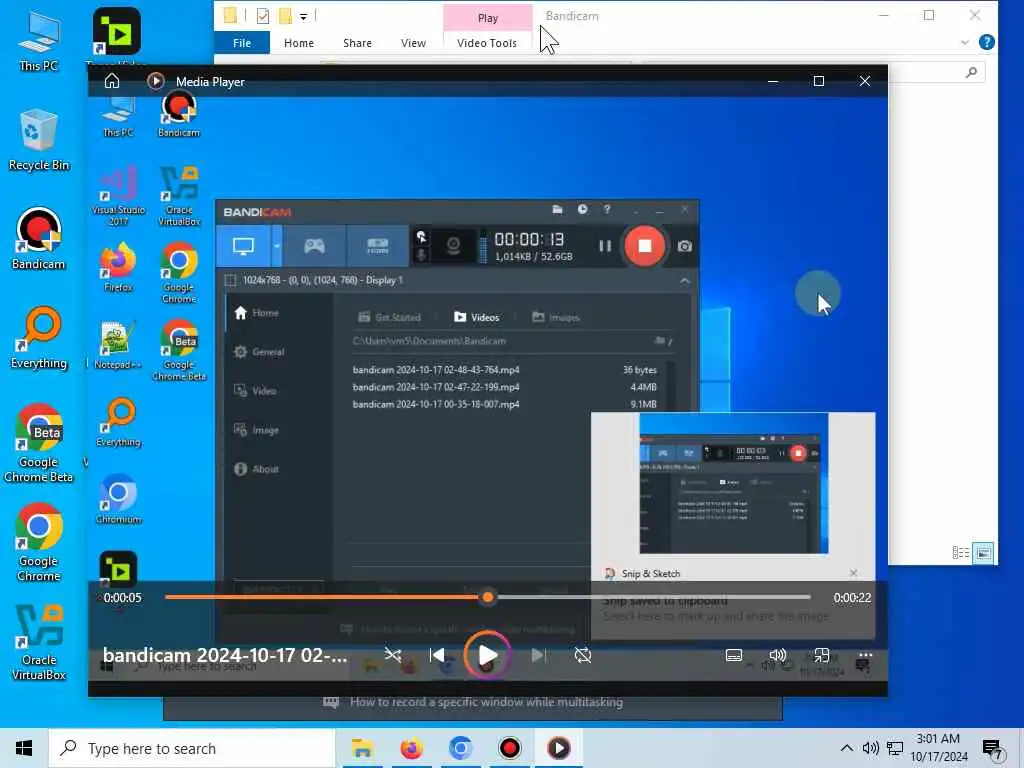Open network status tray icon

click(x=895, y=748)
